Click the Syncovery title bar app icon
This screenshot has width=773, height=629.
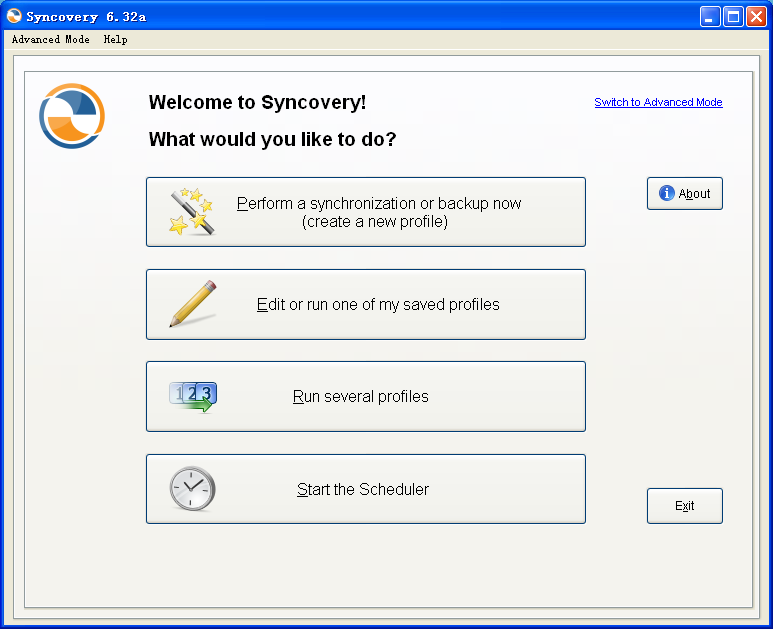point(14,16)
